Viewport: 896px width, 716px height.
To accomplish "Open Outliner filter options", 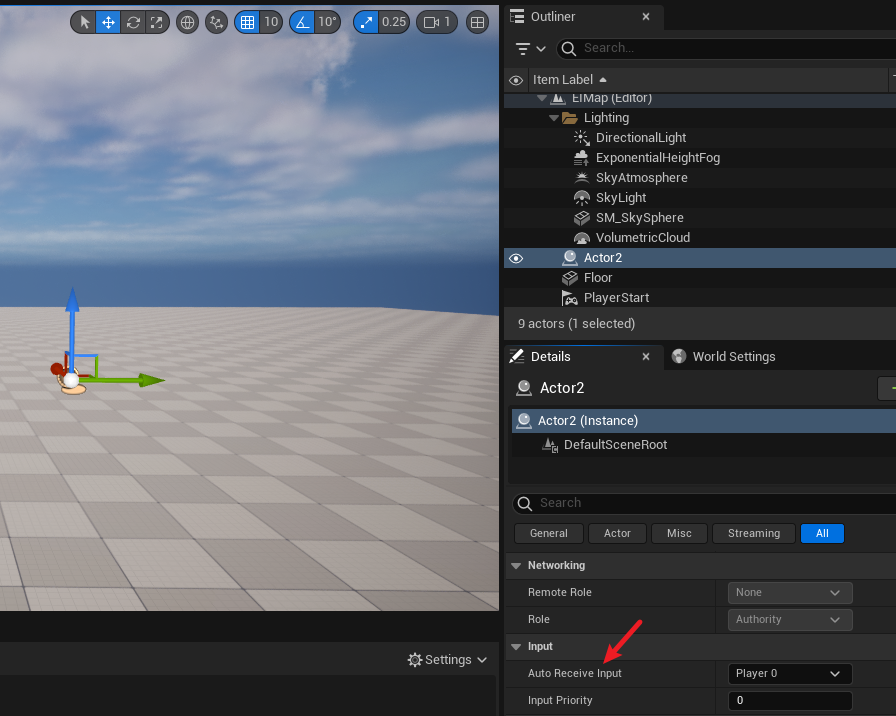I will [530, 49].
